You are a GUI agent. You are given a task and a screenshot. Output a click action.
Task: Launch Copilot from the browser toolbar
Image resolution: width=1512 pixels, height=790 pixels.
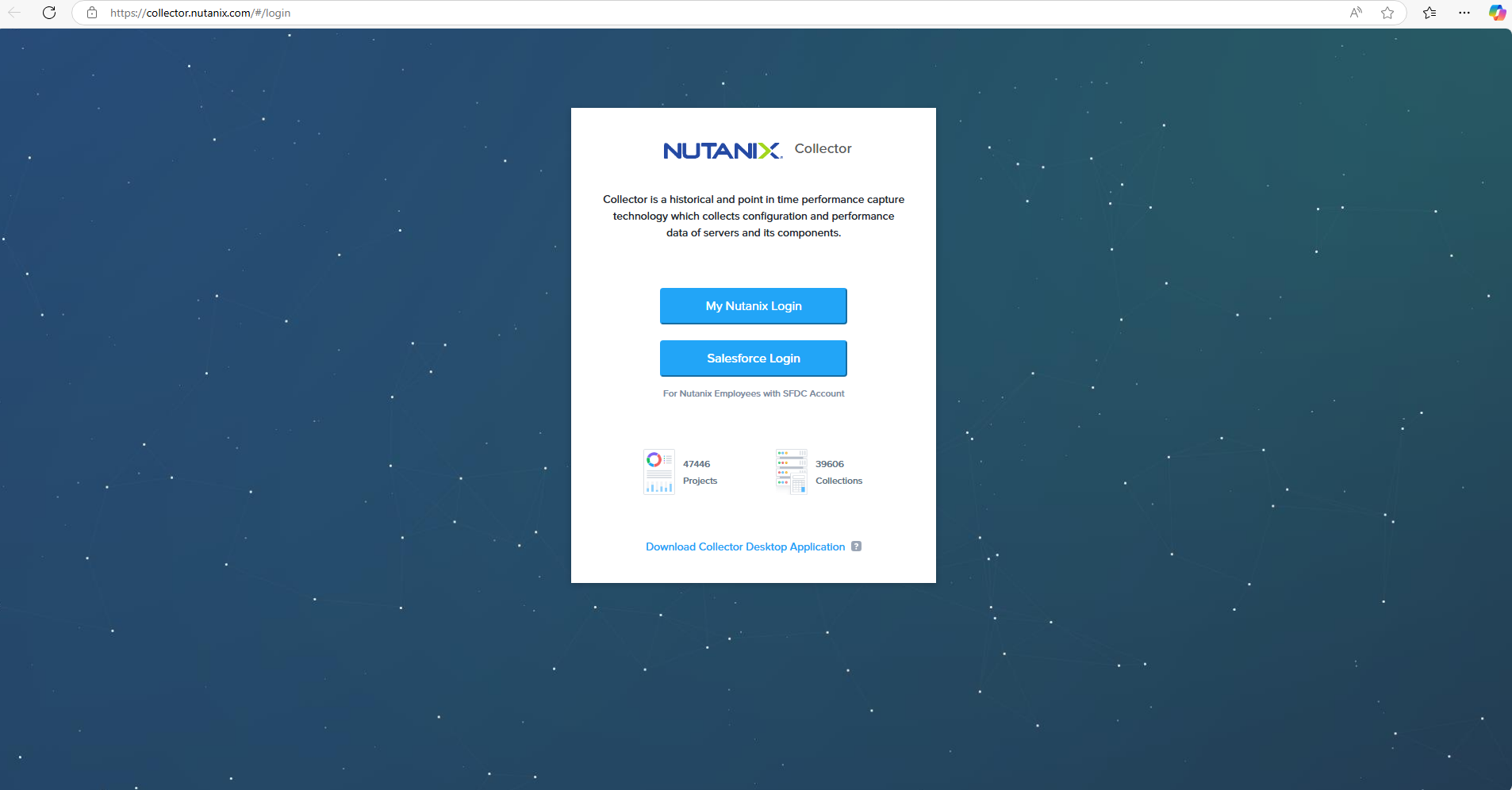[1498, 13]
